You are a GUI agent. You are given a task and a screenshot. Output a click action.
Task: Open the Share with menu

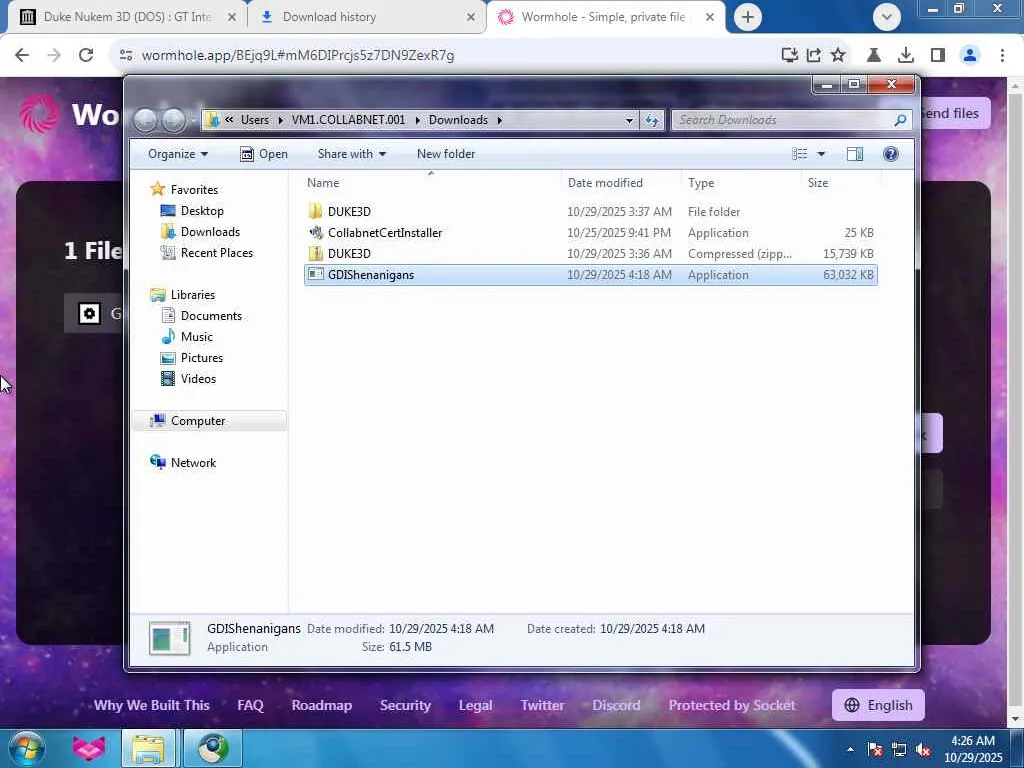click(351, 153)
